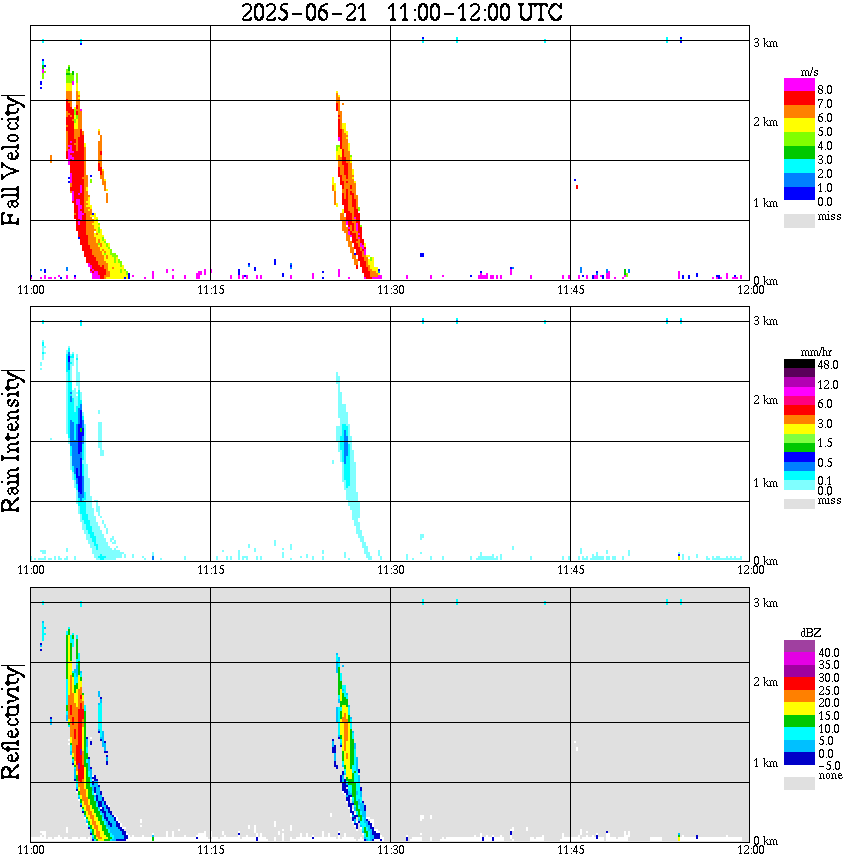Select the Rain Intensity axis label
Viewport: 850px width, 868px height.
point(14,440)
